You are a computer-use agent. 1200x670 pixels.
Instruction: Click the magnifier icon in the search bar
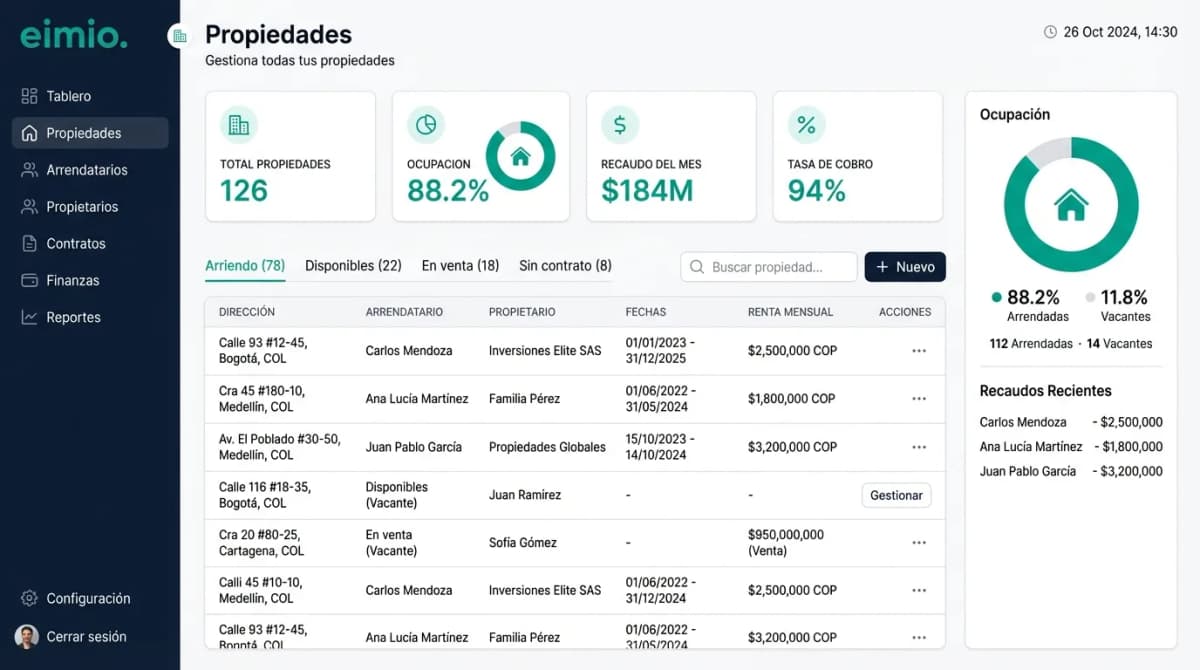697,267
